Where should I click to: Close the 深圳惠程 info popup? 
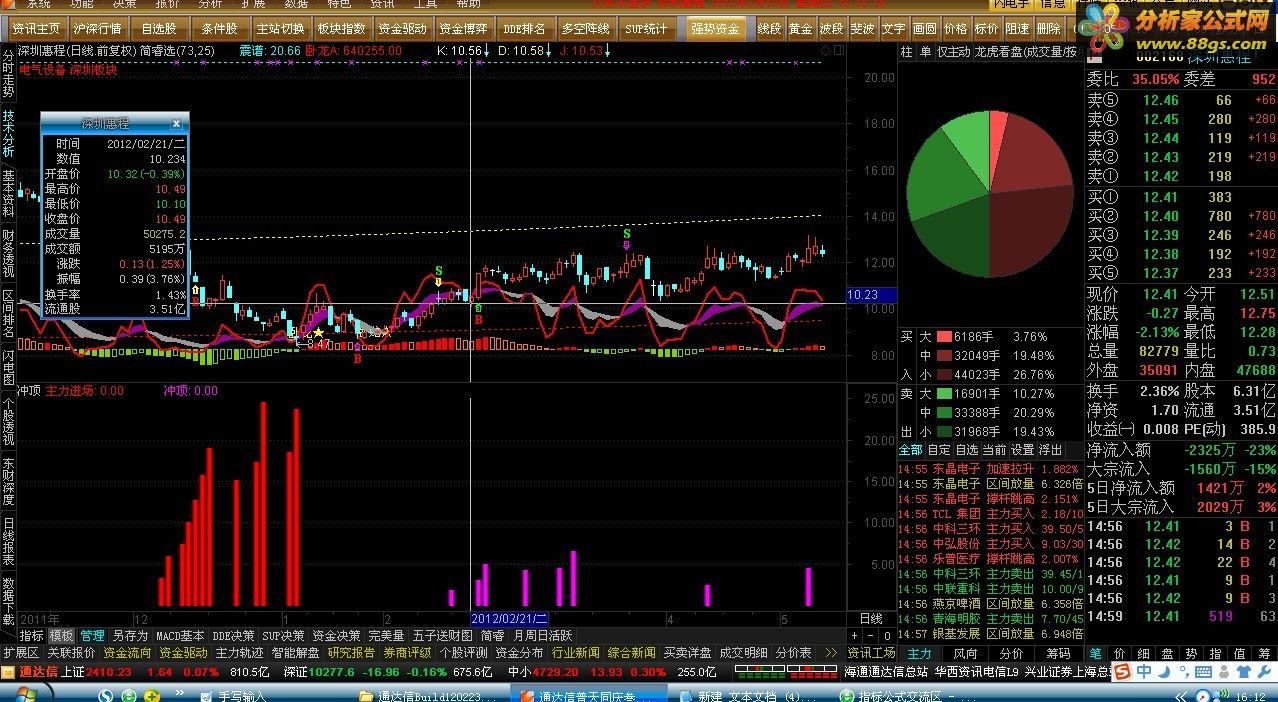176,124
